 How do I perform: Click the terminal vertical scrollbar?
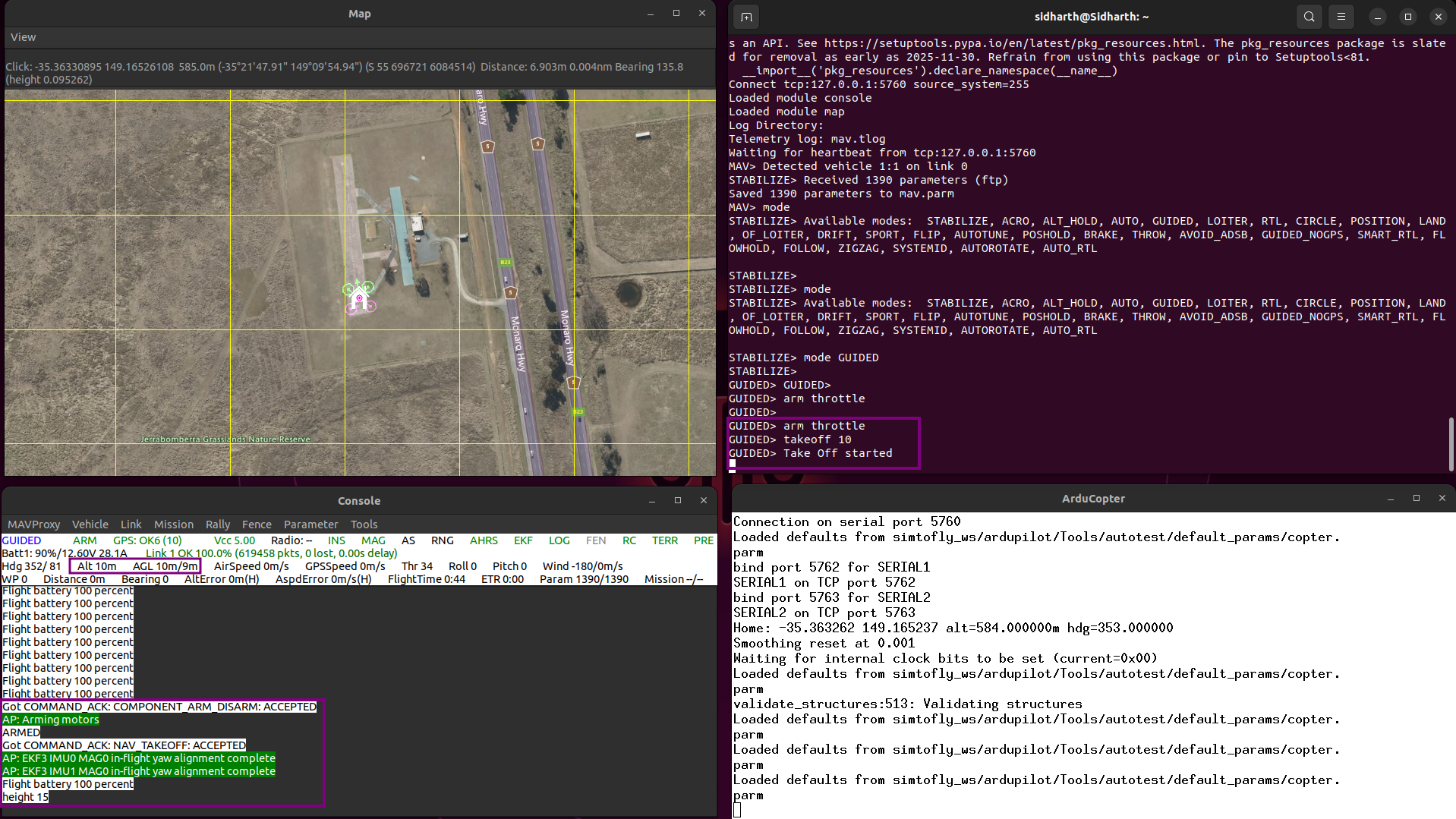[x=1451, y=444]
